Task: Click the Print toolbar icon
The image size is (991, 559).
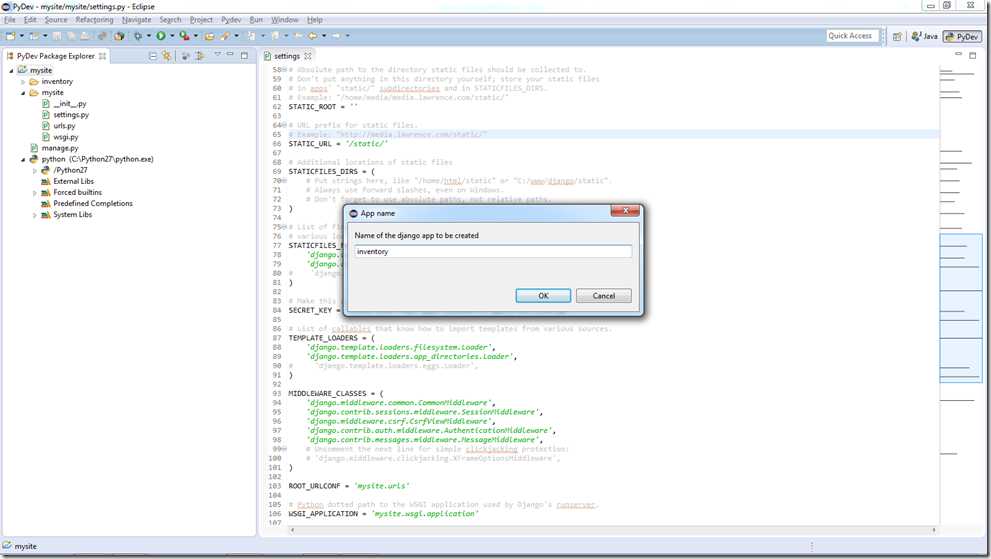Action: [85, 36]
